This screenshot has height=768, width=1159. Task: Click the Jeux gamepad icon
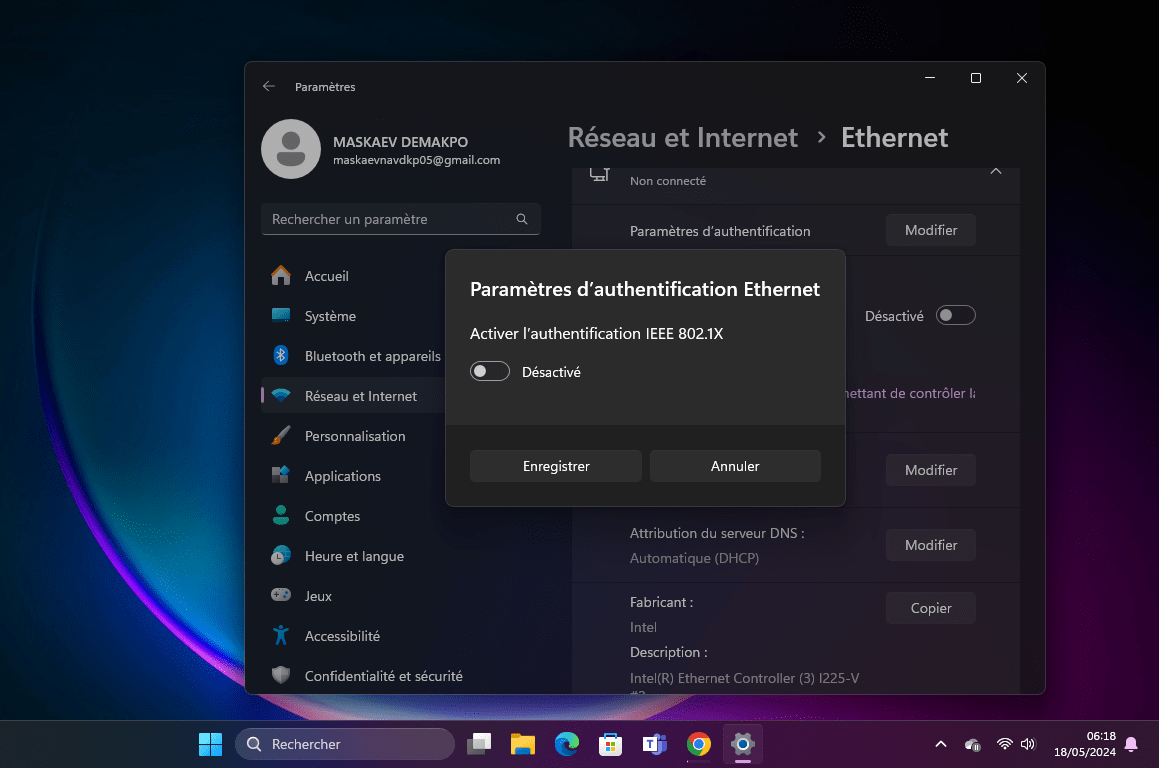281,595
